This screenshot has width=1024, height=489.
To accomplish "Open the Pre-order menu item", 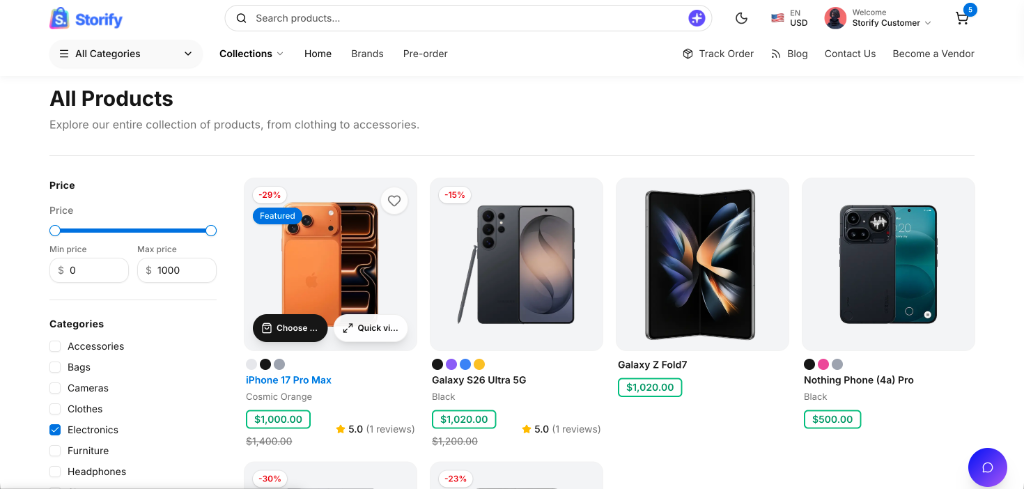I will (425, 54).
